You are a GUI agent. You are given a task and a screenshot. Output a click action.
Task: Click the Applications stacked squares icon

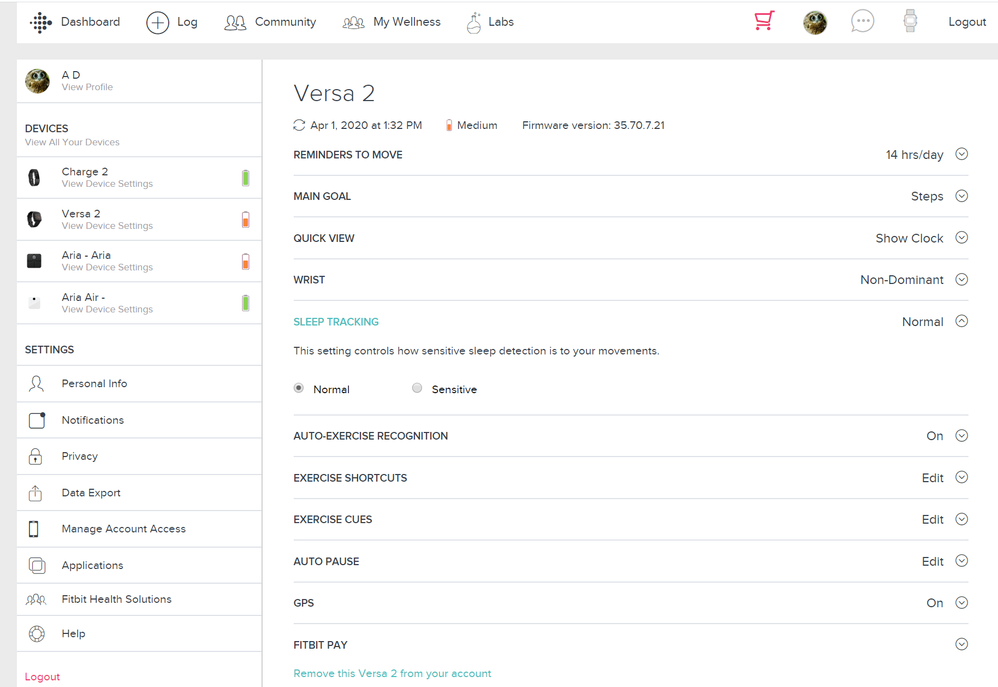[37, 565]
